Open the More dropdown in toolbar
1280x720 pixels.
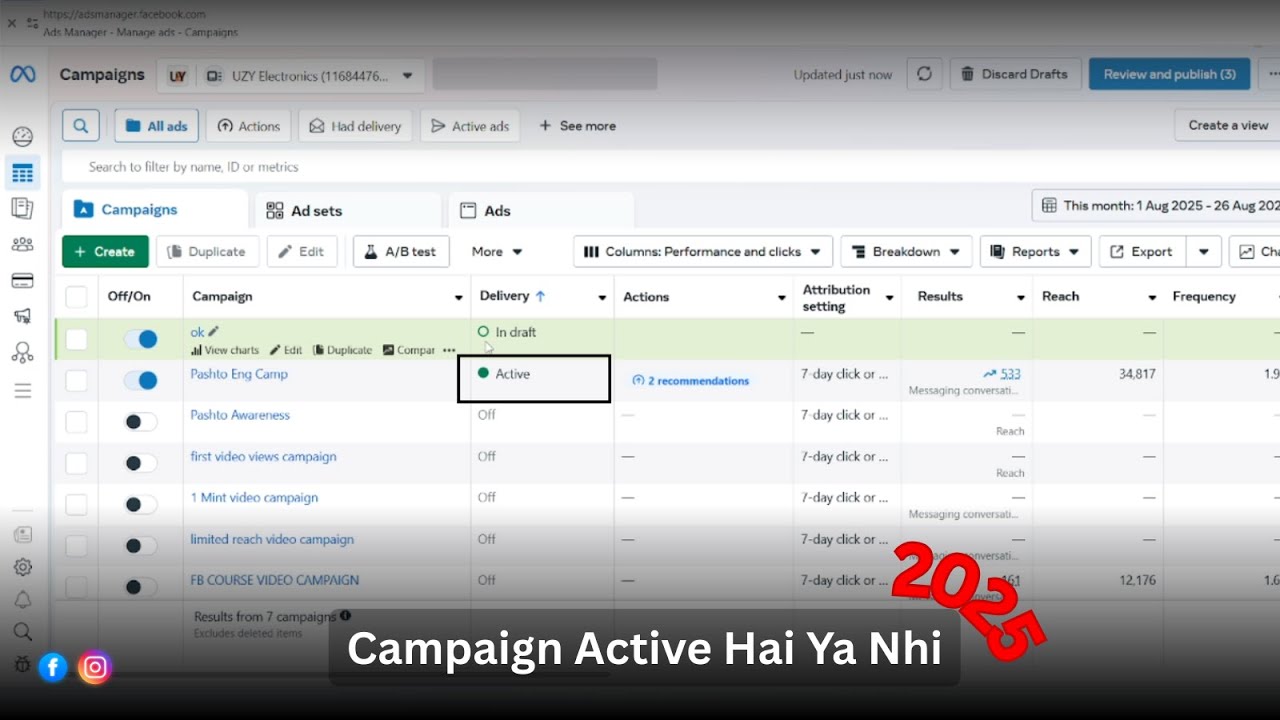pyautogui.click(x=497, y=252)
